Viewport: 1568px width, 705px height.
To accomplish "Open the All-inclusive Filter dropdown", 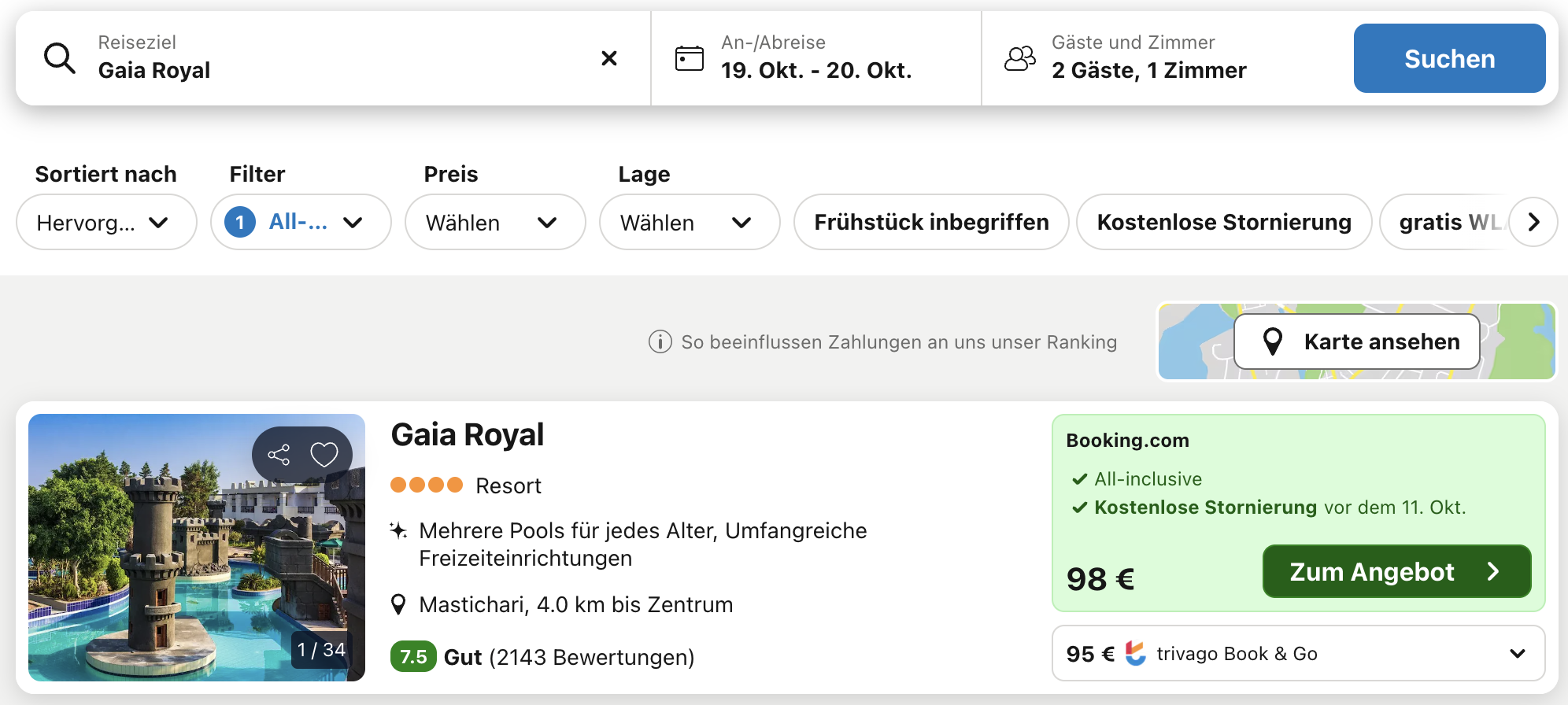I will click(301, 222).
